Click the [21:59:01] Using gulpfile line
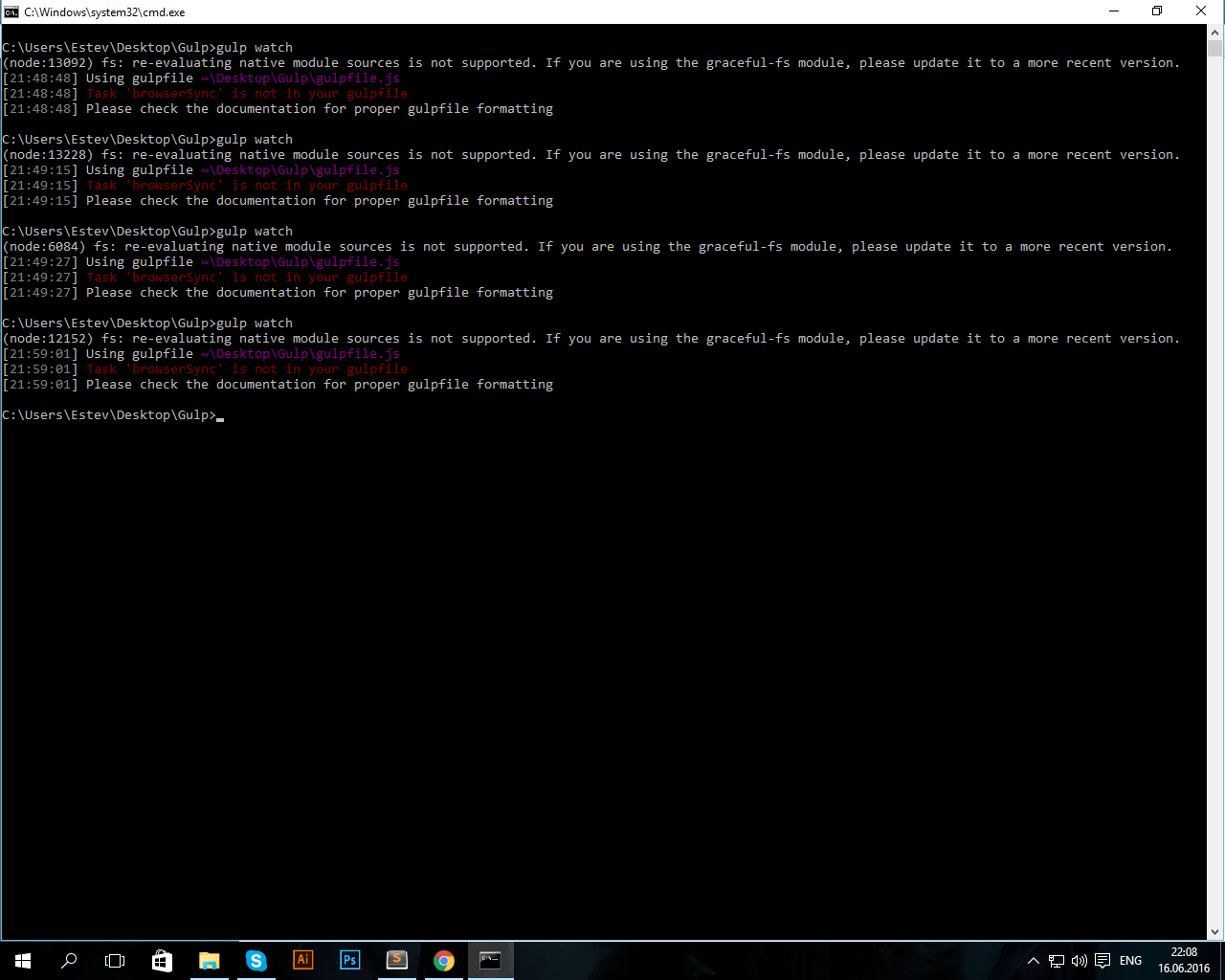This screenshot has height=980, width=1225. click(201, 354)
